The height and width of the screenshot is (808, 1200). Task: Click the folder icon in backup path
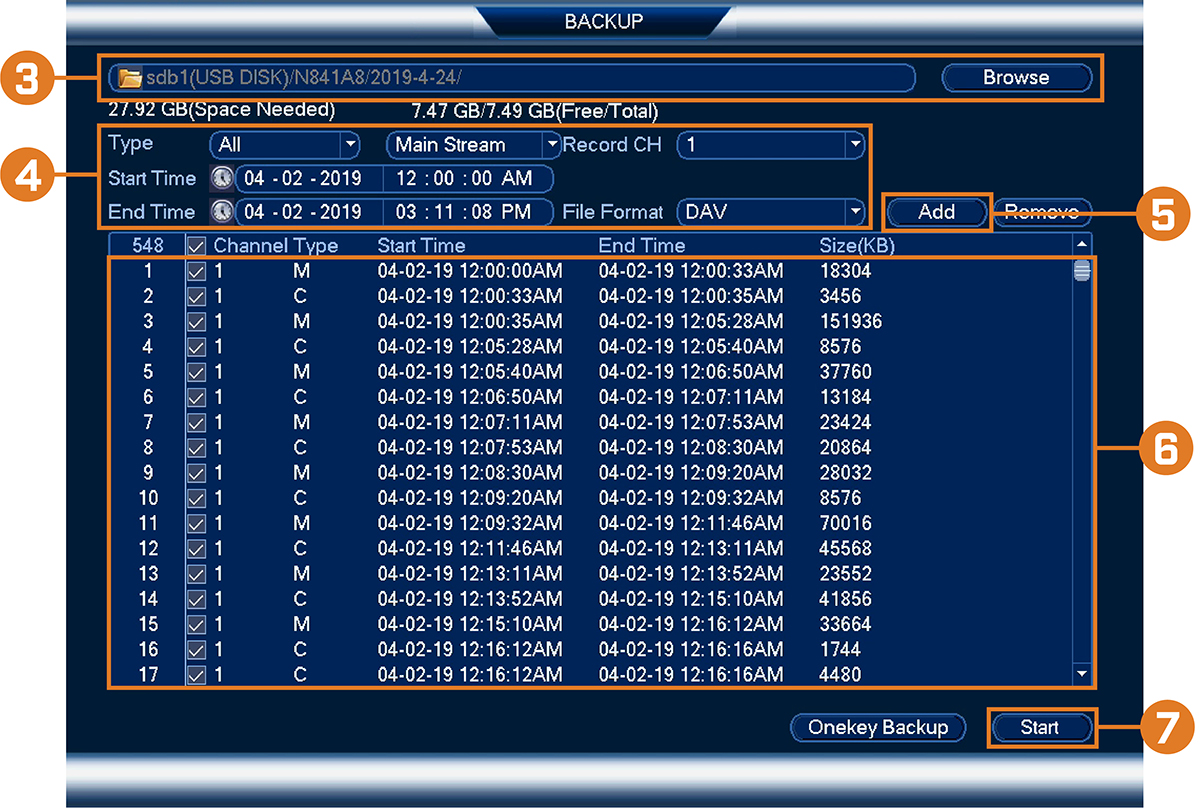pos(129,79)
